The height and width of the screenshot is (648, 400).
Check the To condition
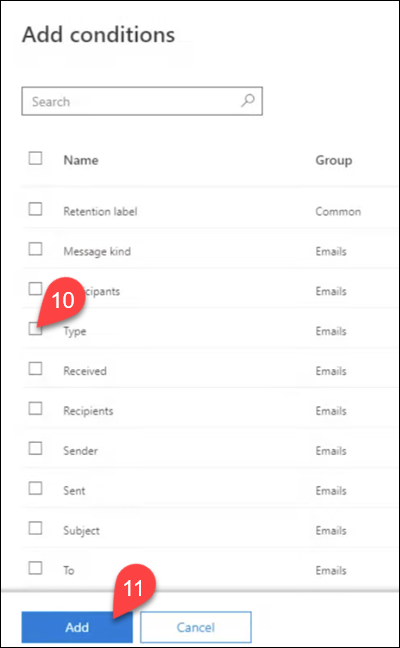pos(36,568)
